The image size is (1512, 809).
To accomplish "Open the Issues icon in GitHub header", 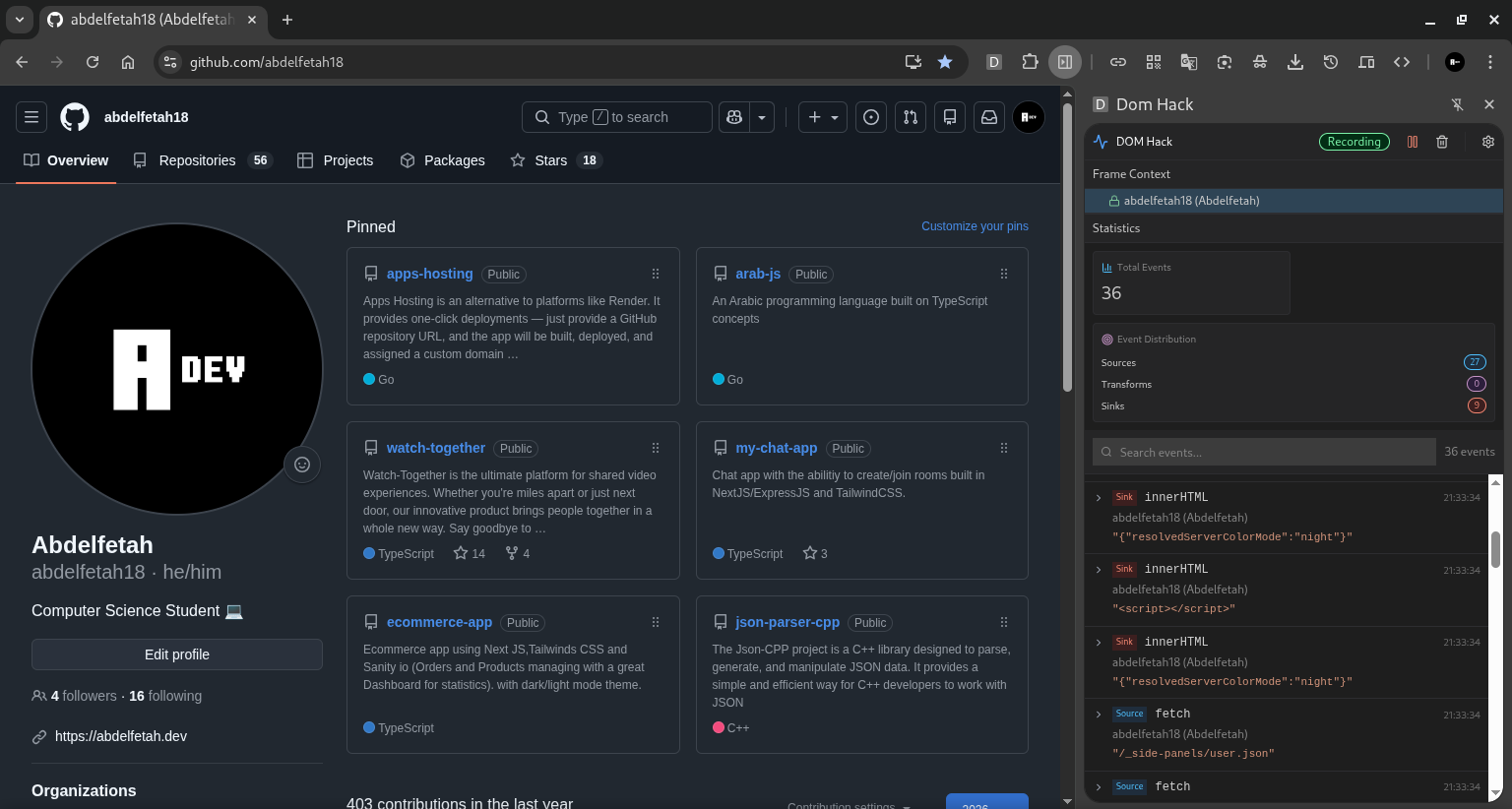I will (871, 117).
